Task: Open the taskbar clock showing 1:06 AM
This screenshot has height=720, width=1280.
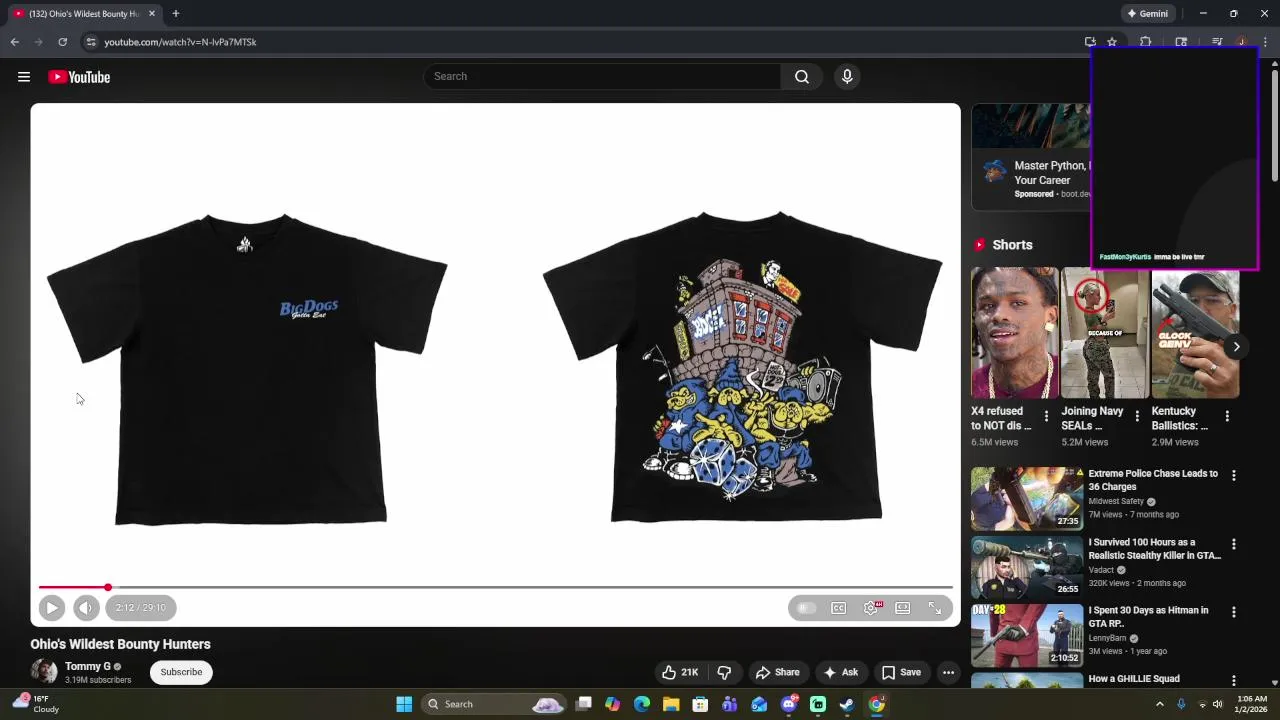Action: (x=1252, y=704)
